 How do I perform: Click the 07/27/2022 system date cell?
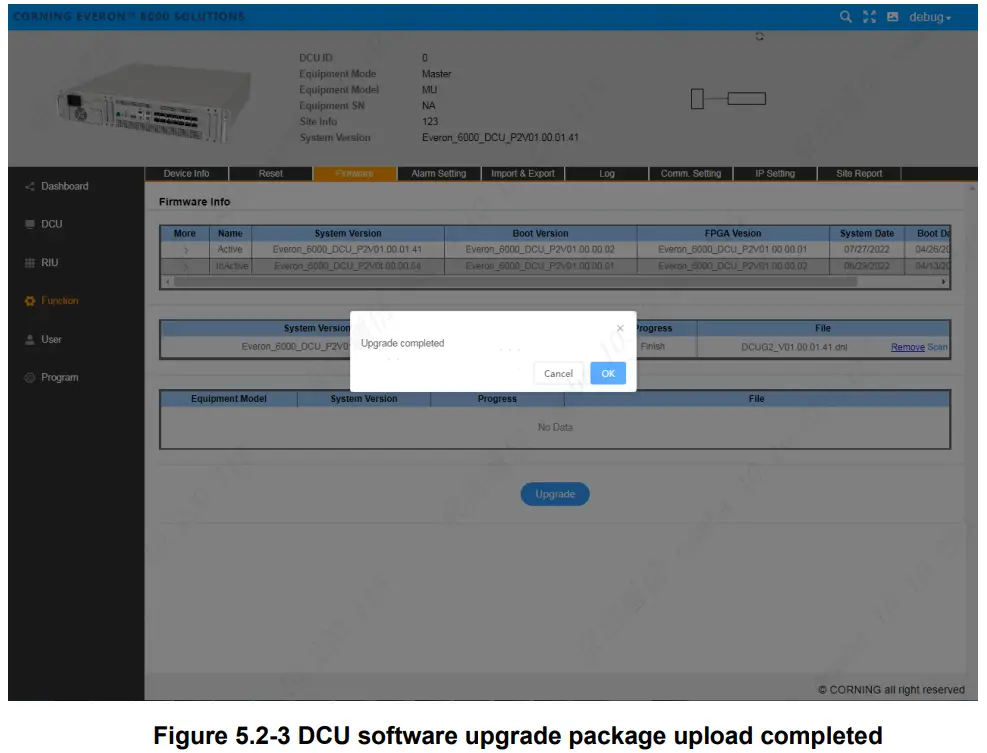867,250
